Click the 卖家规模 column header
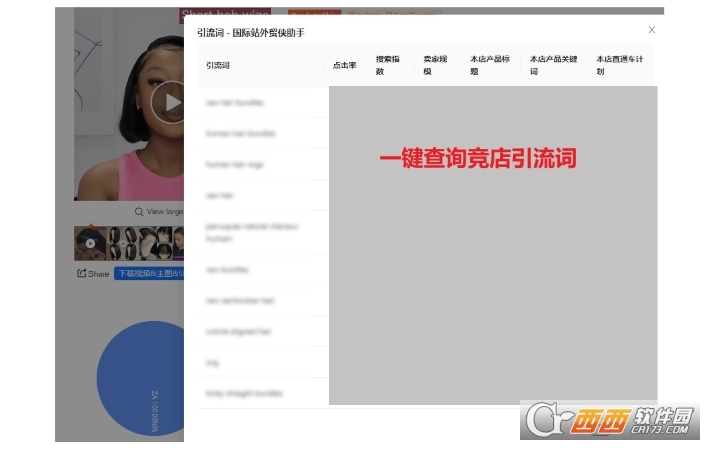Screen dimensions: 720x450 coord(435,65)
